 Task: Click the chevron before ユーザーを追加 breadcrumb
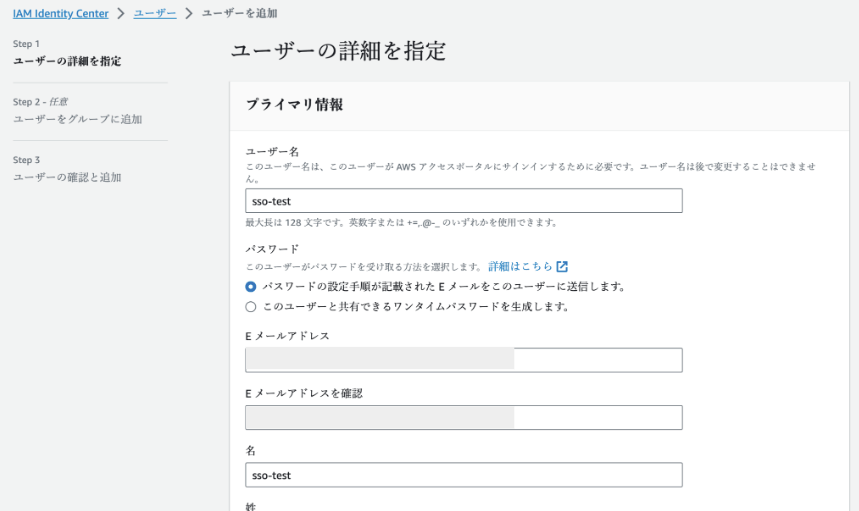[188, 13]
